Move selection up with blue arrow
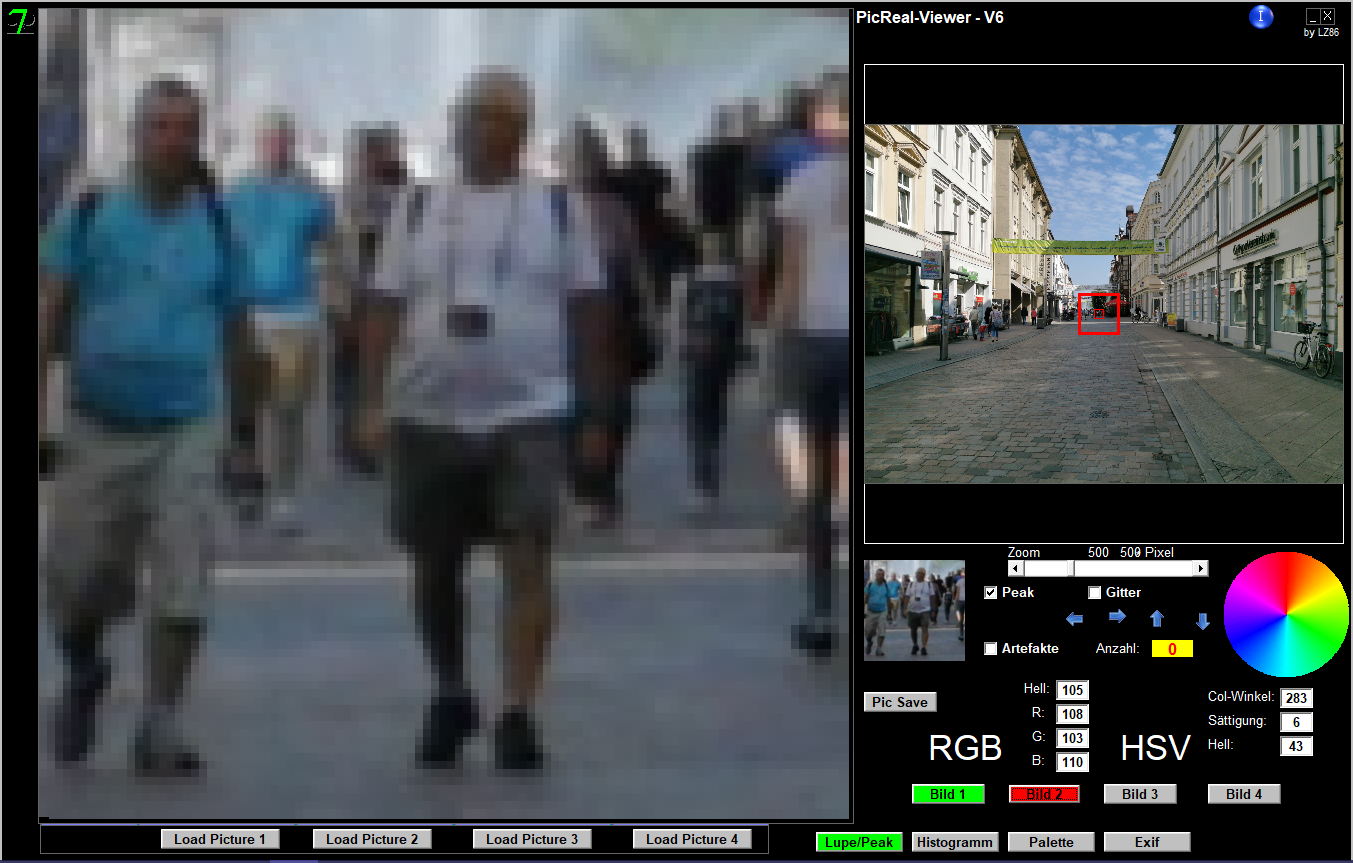Screen dimensions: 1353x863 point(1157,618)
